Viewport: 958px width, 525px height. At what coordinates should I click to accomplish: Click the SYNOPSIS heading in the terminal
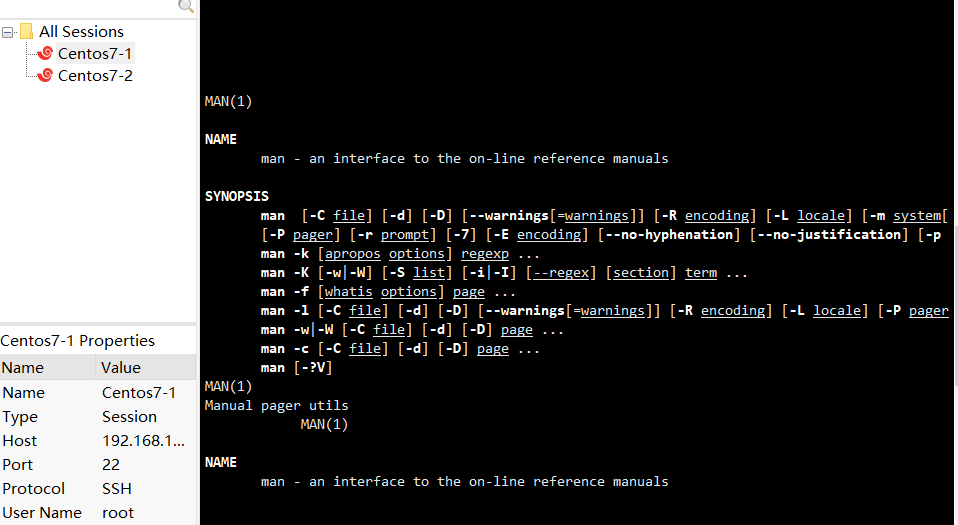(236, 196)
